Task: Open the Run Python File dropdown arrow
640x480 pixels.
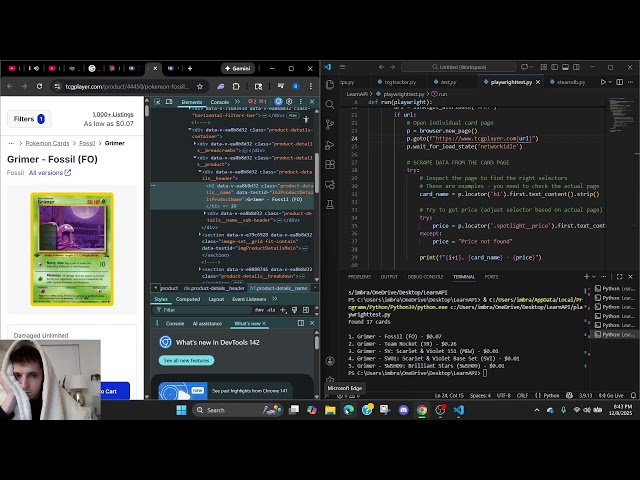Action: (x=610, y=82)
